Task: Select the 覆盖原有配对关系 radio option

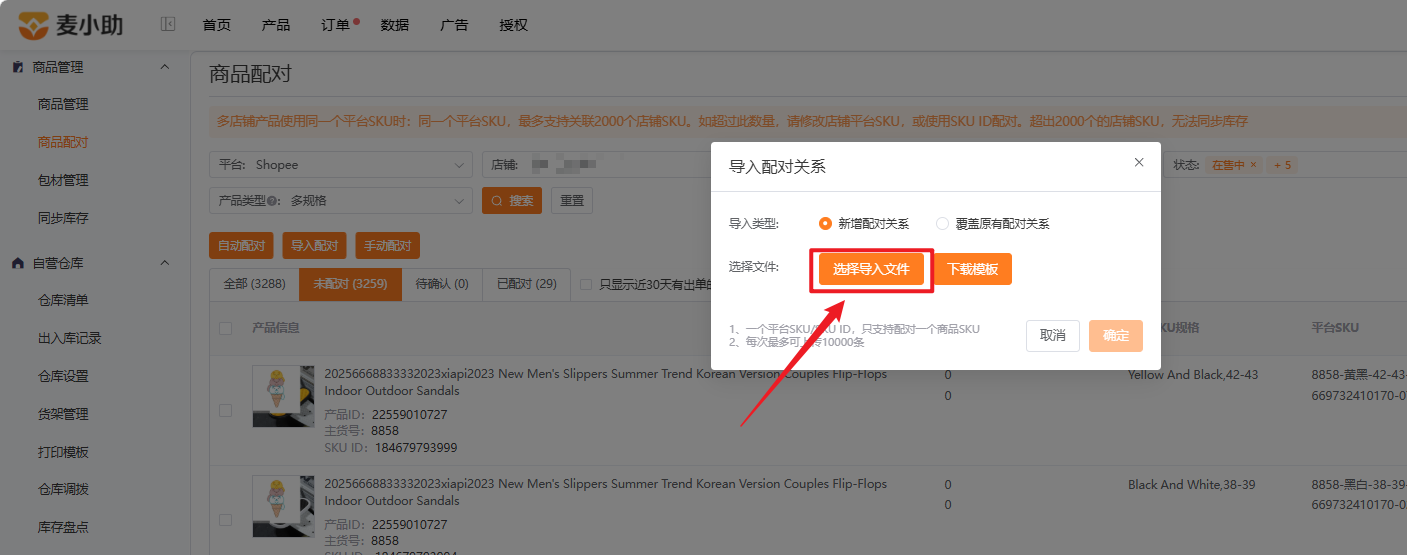Action: pos(942,224)
